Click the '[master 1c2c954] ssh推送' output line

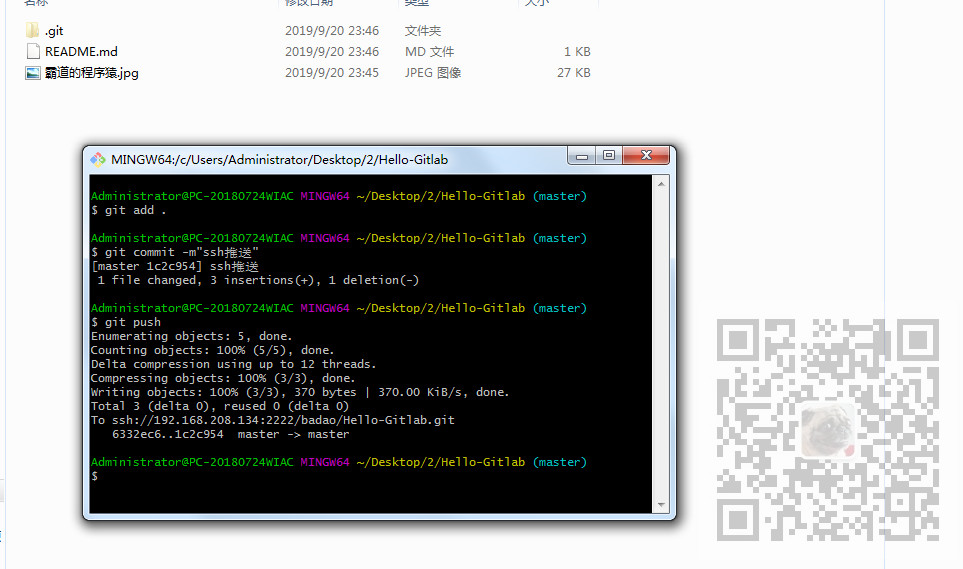[175, 267]
